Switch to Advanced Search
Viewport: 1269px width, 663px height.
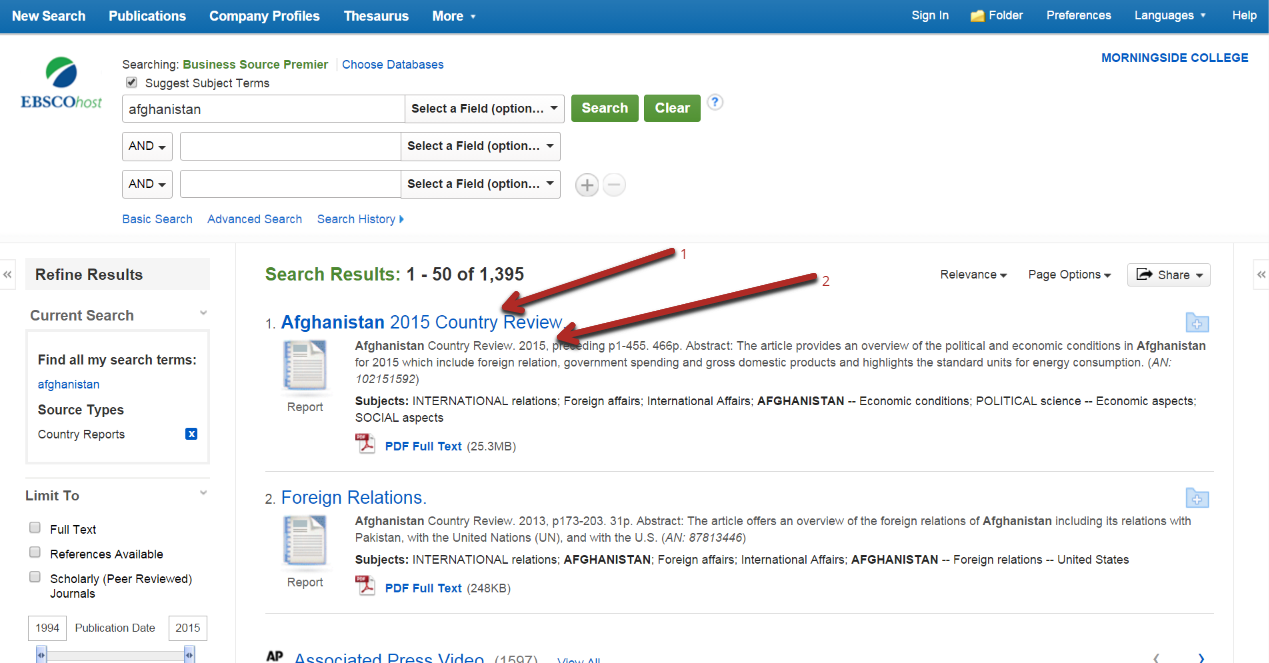click(x=254, y=219)
